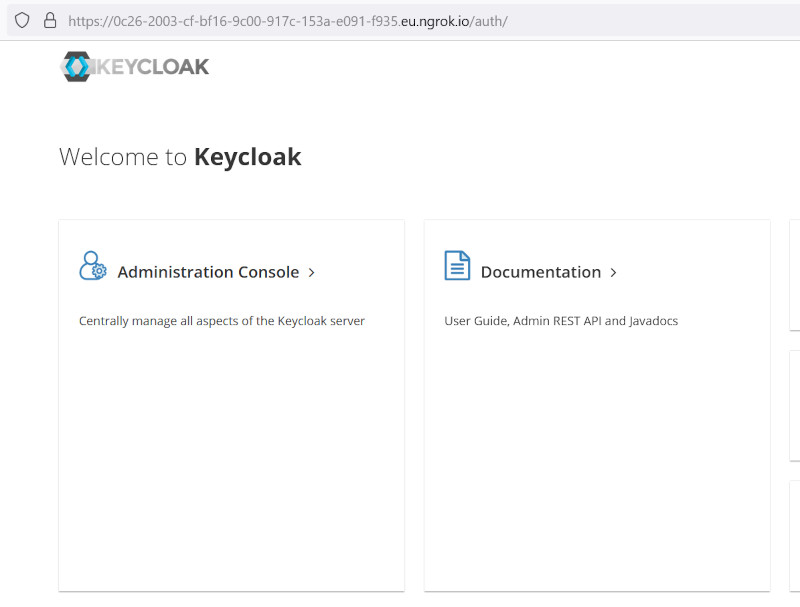The image size is (800, 607).
Task: Click the empty area of Administration Console card
Action: [232, 459]
